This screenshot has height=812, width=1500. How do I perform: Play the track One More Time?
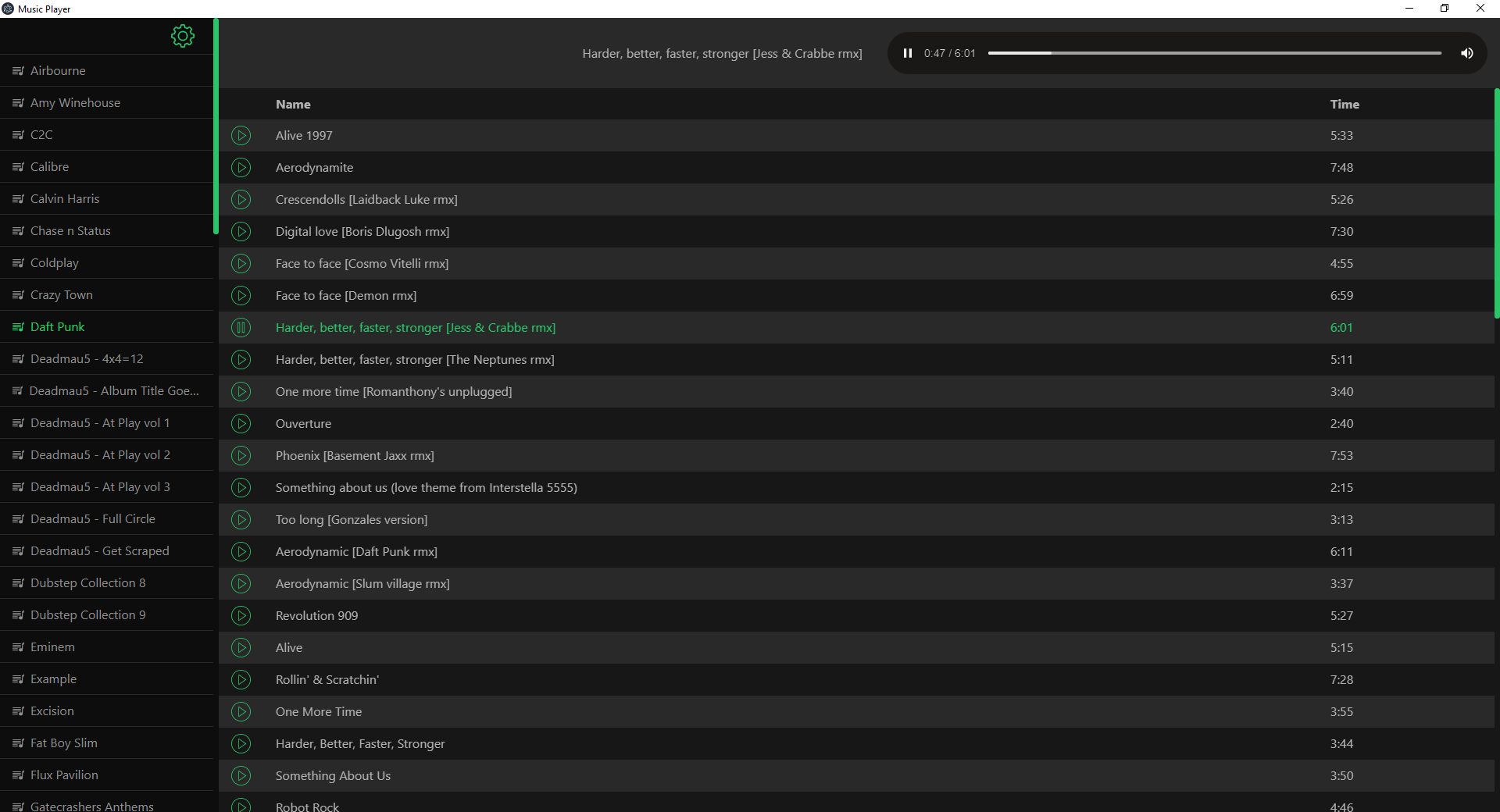241,712
